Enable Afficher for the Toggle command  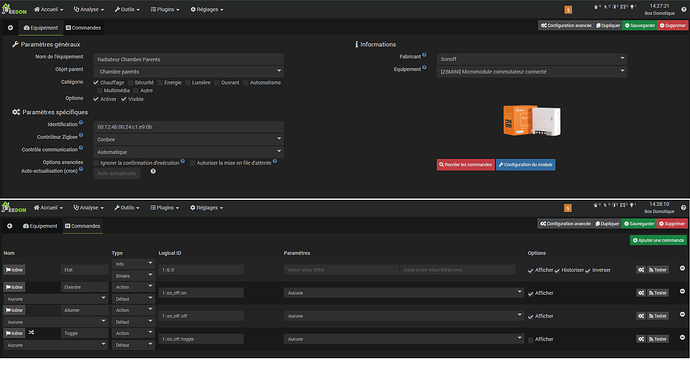click(x=531, y=340)
